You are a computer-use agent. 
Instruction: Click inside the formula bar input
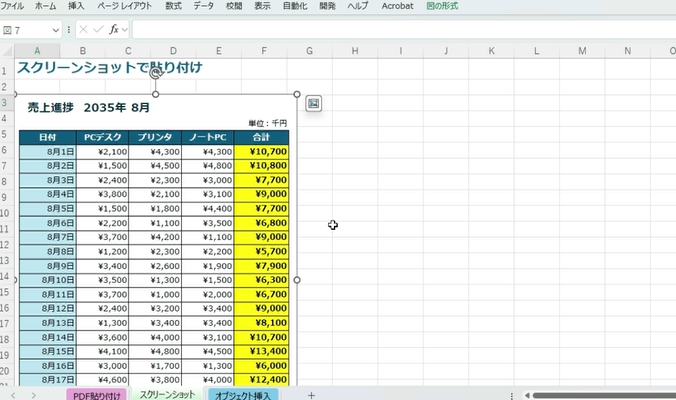(404, 29)
